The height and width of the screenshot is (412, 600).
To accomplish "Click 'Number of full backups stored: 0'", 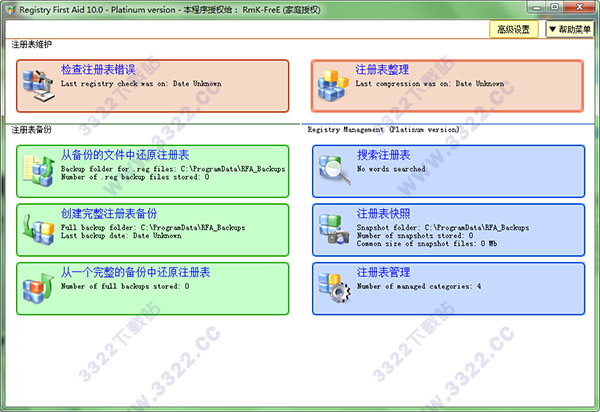I will pyautogui.click(x=125, y=286).
